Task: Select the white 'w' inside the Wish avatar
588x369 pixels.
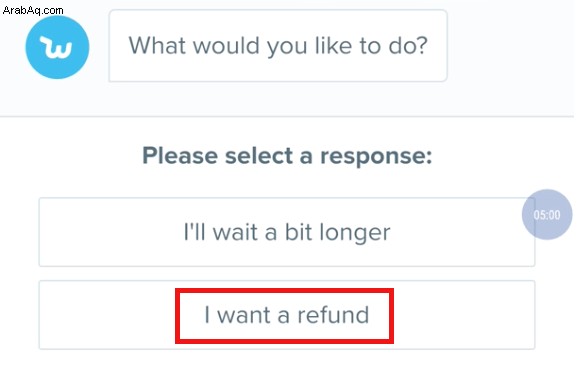Action: [x=56, y=48]
